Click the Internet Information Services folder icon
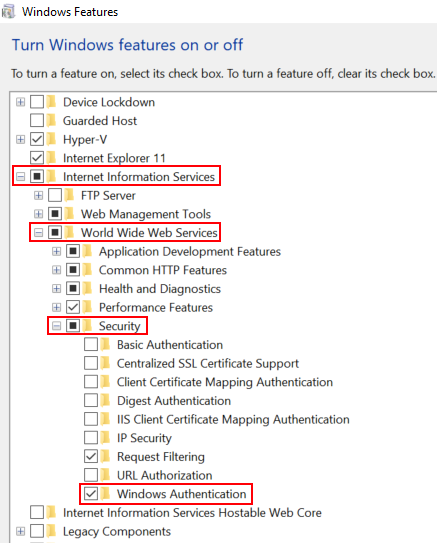This screenshot has height=543, width=437. [x=52, y=177]
